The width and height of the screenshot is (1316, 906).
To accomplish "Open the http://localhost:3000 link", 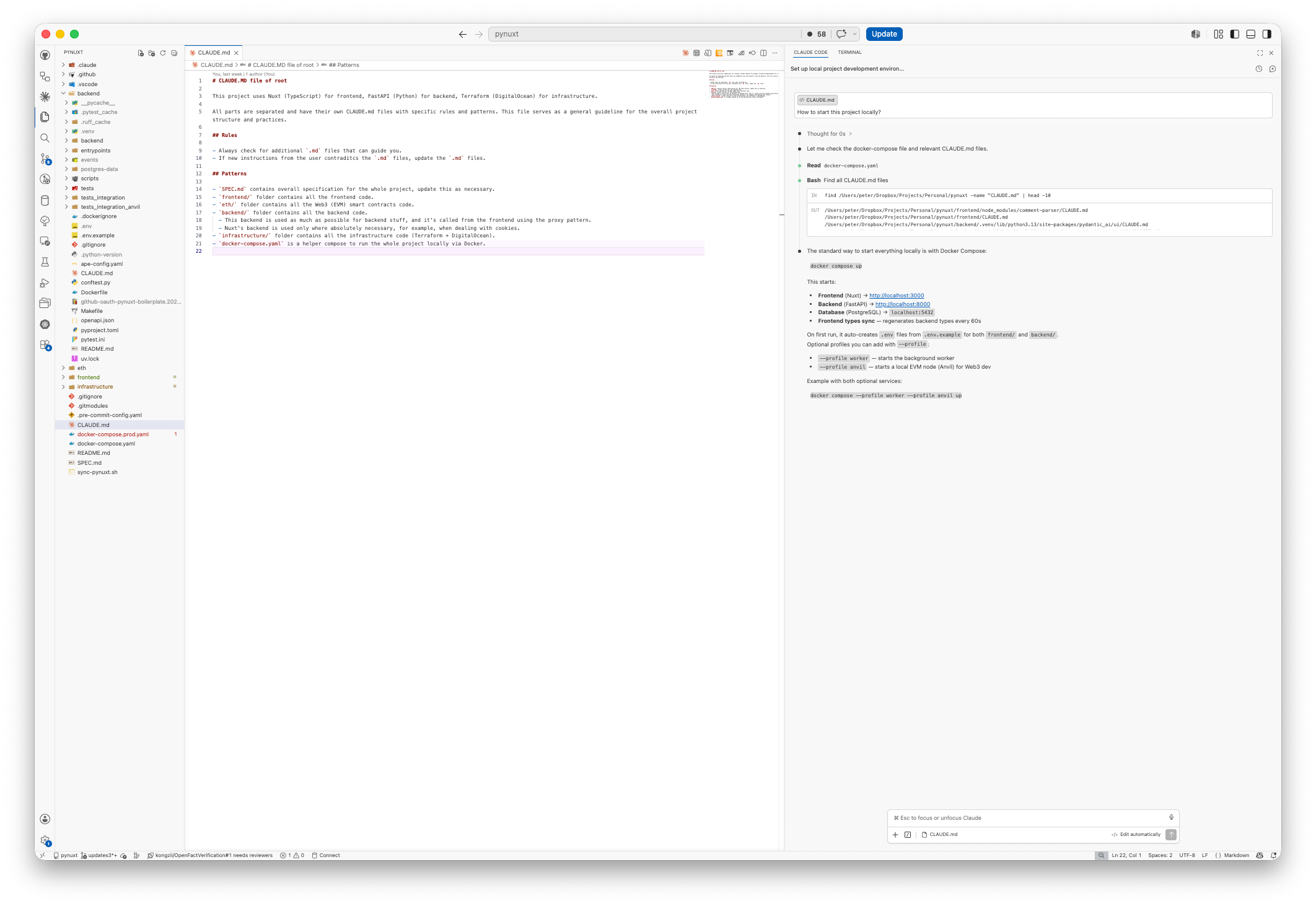I will (897, 296).
